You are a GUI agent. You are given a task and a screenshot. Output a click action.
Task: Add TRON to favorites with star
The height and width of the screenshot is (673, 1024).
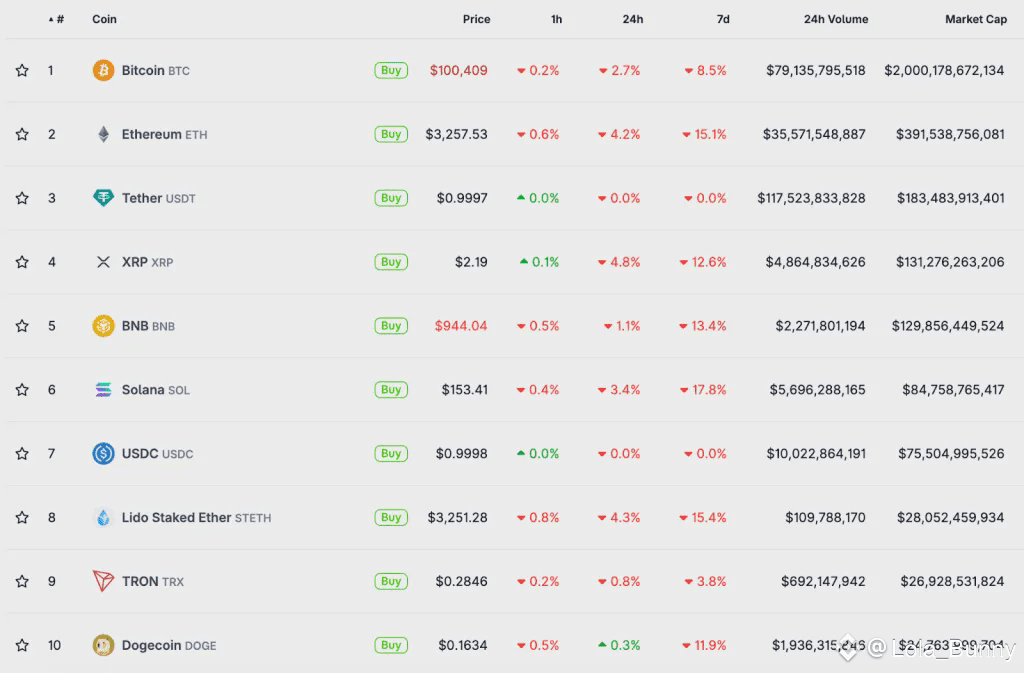point(22,581)
